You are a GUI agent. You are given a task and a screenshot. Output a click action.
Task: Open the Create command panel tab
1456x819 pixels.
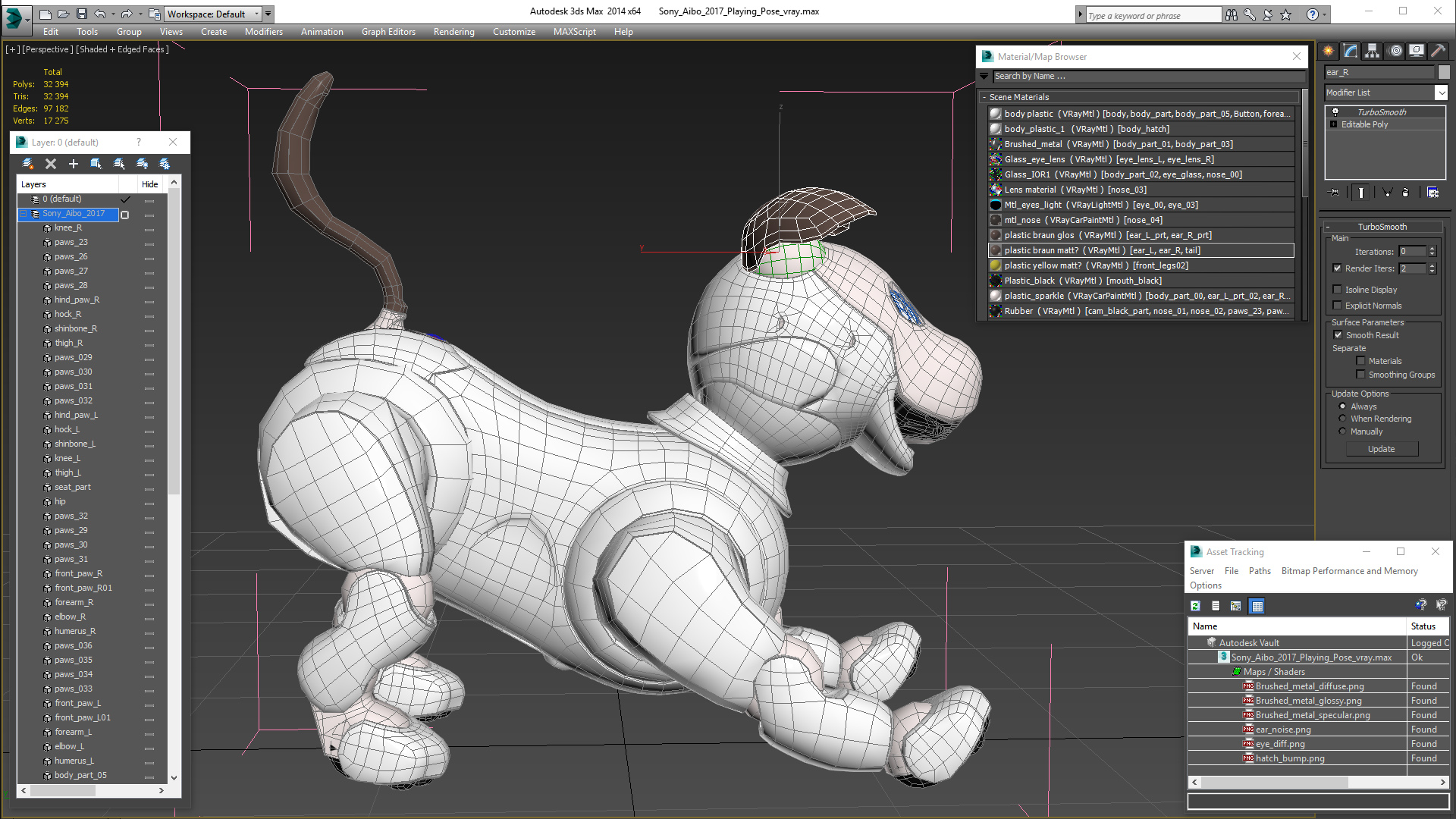click(1329, 51)
